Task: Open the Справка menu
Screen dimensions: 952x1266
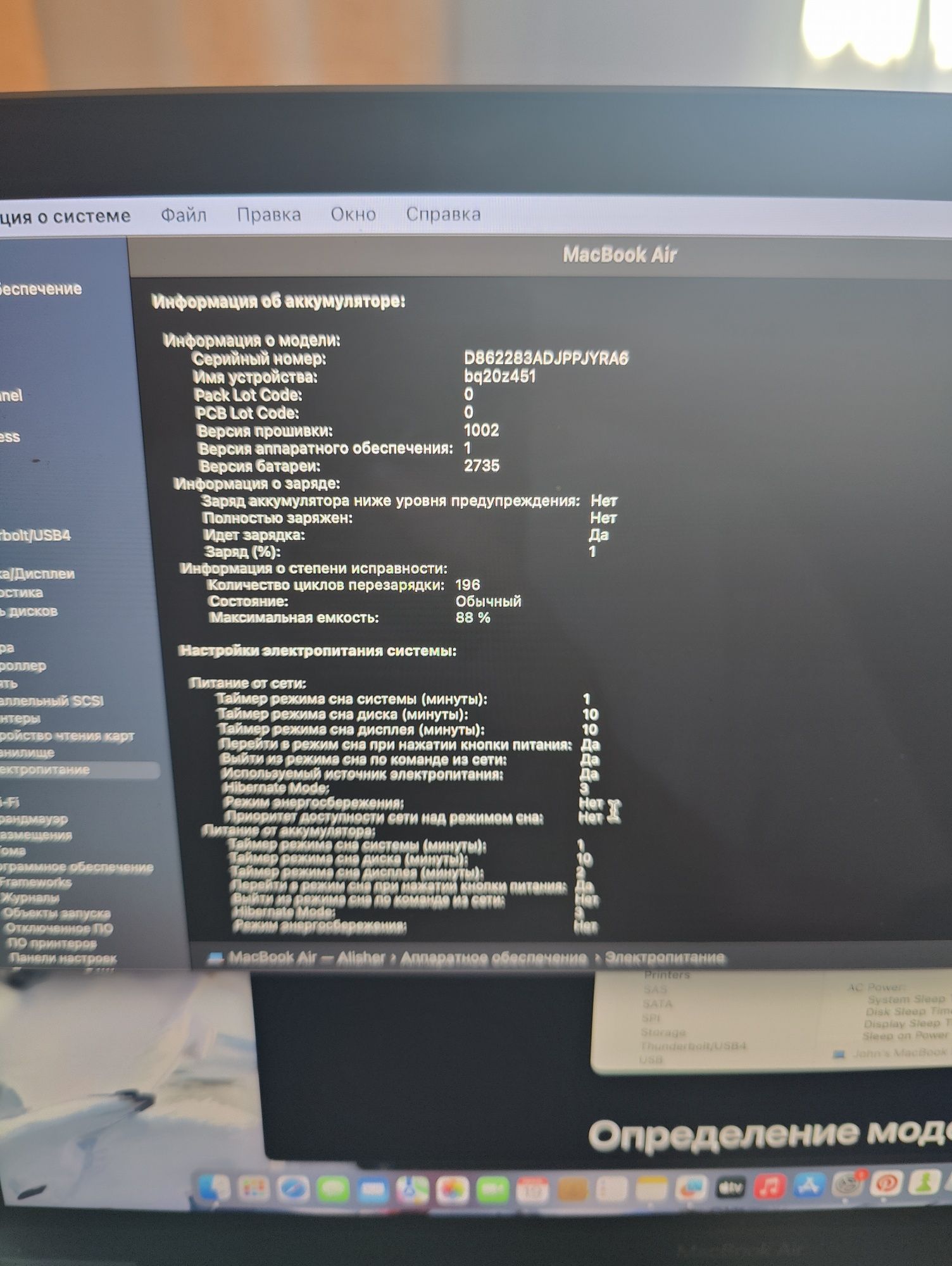Action: click(443, 214)
